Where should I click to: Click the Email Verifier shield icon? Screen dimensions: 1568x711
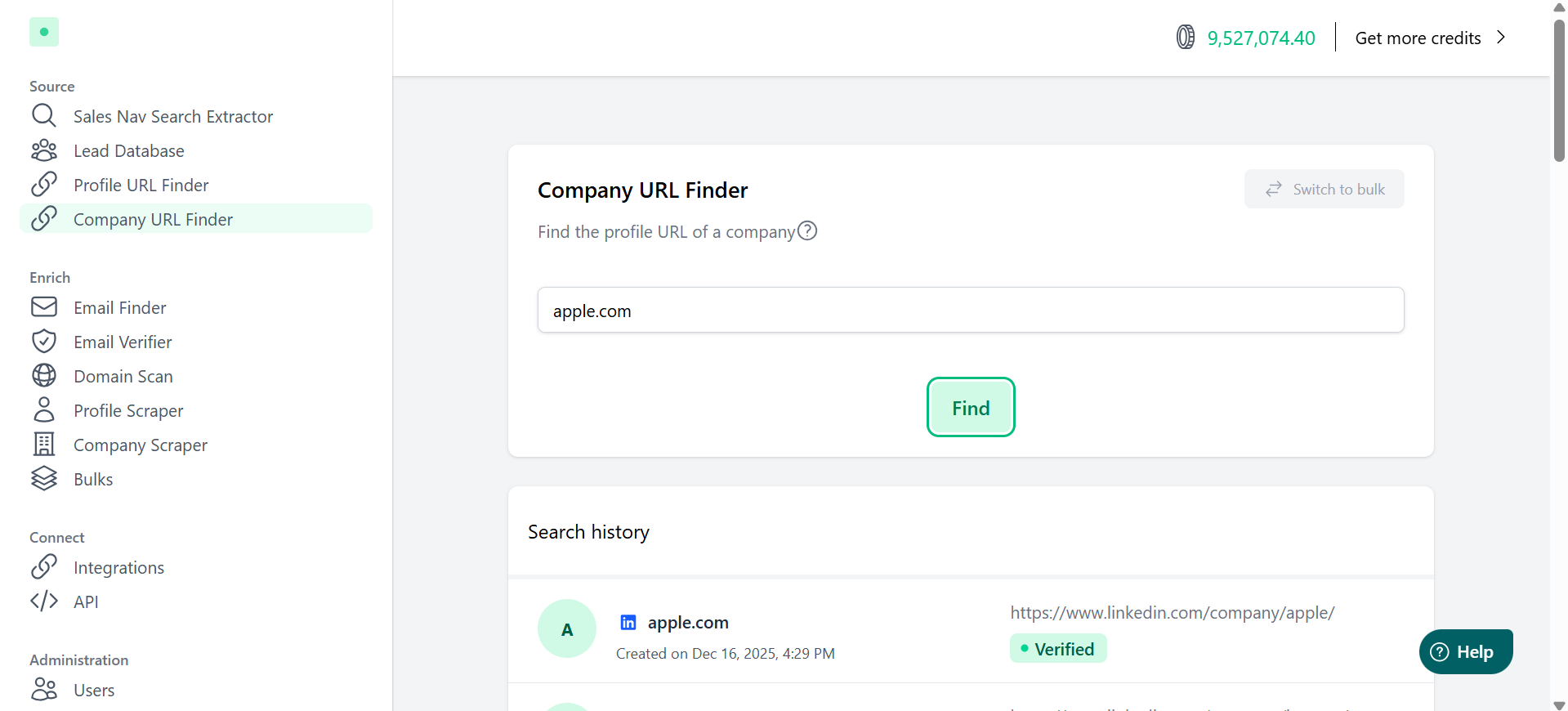click(44, 342)
